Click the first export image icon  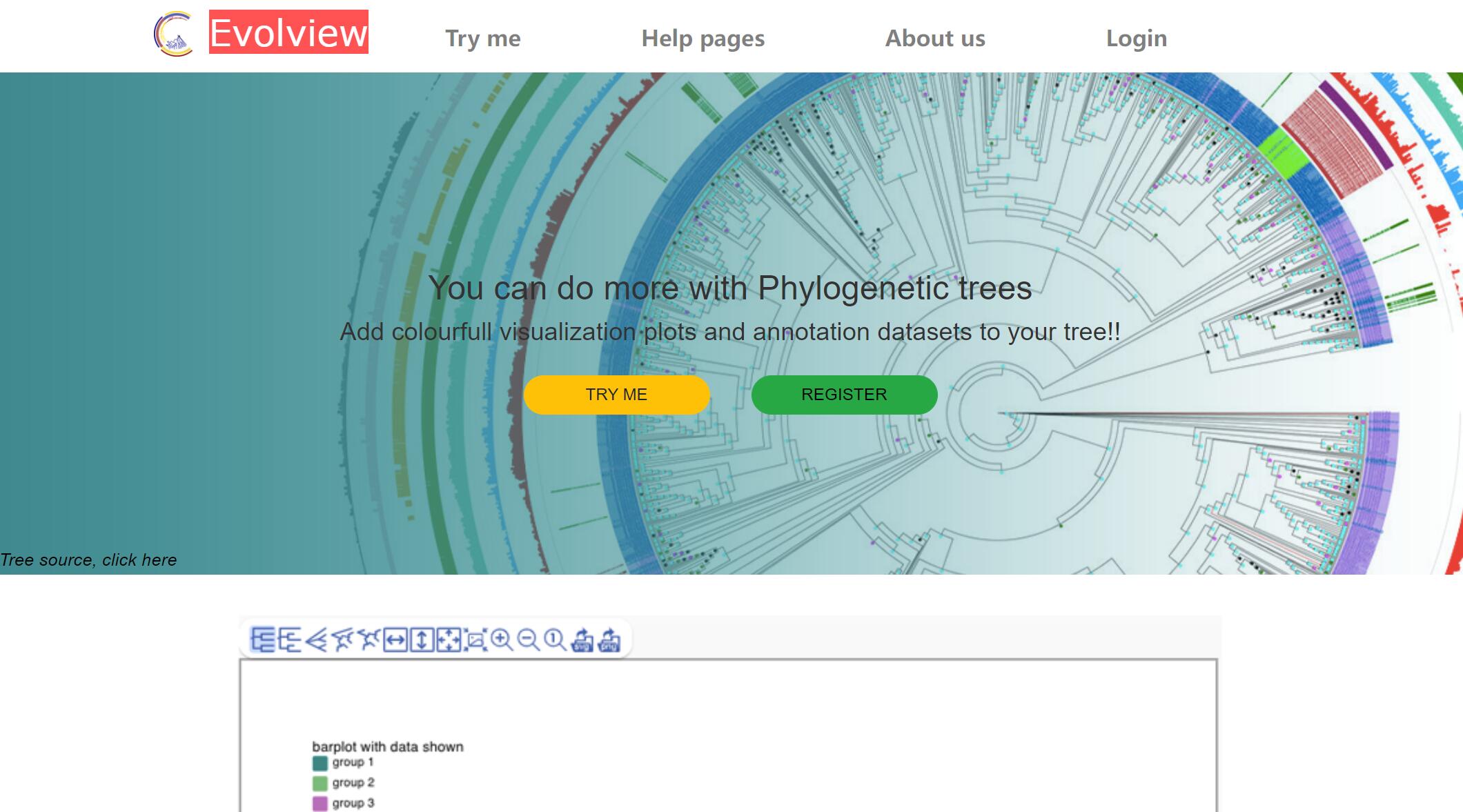coord(582,640)
